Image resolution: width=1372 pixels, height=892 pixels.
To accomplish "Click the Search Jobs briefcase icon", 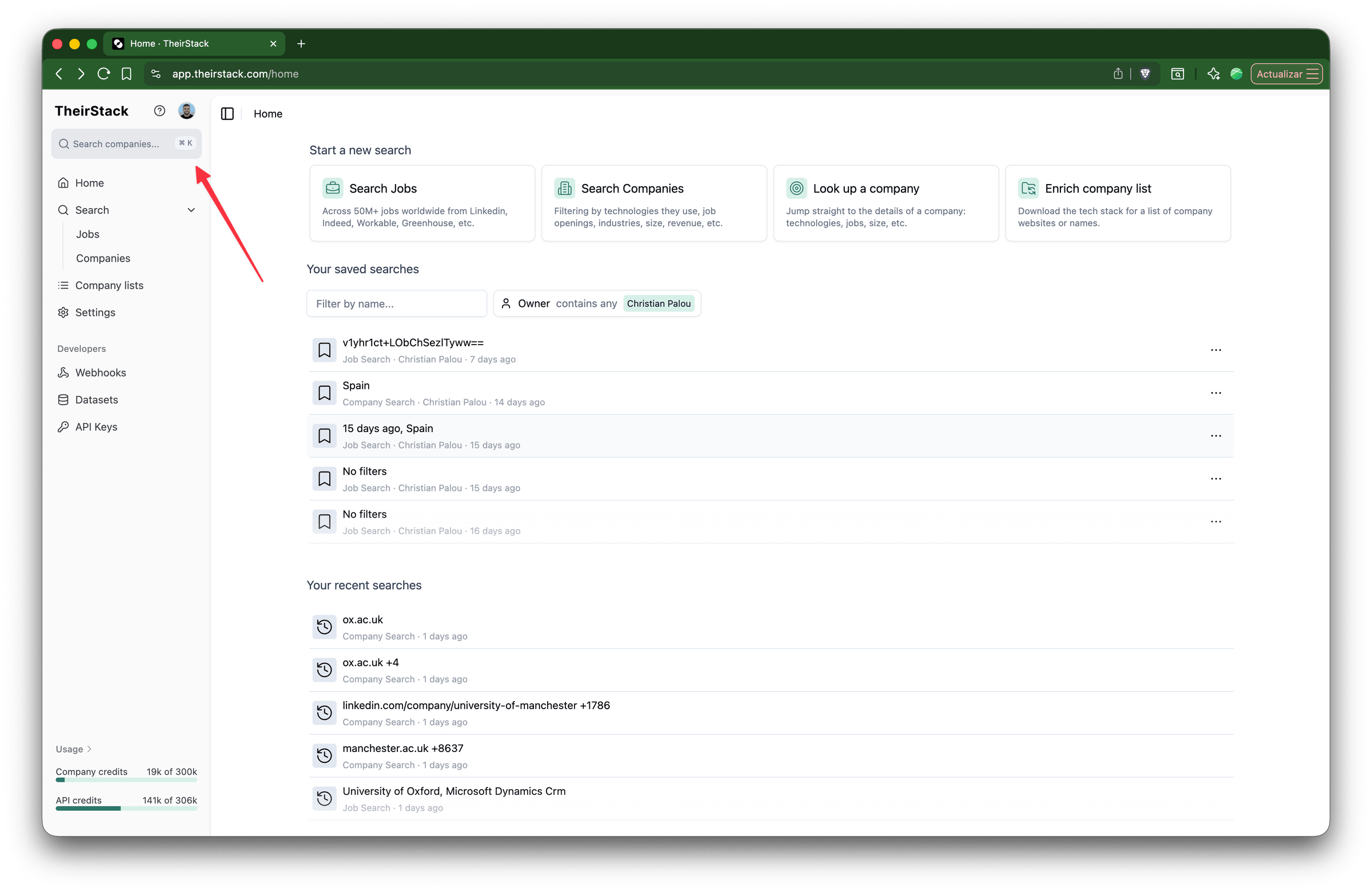I will pos(333,188).
